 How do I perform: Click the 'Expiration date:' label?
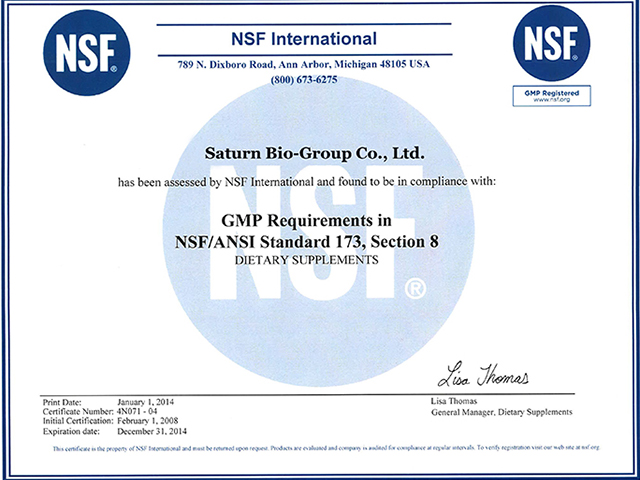click(71, 431)
